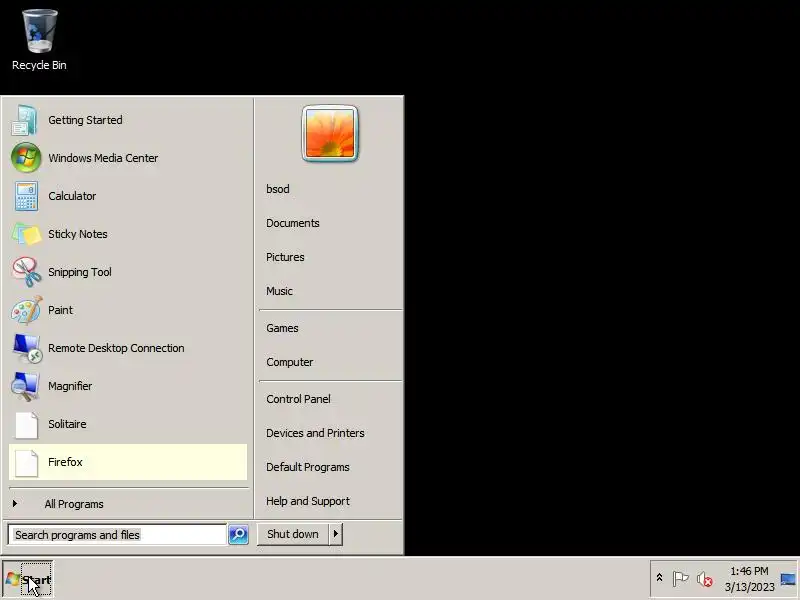Open Devices and Printers

(x=315, y=433)
